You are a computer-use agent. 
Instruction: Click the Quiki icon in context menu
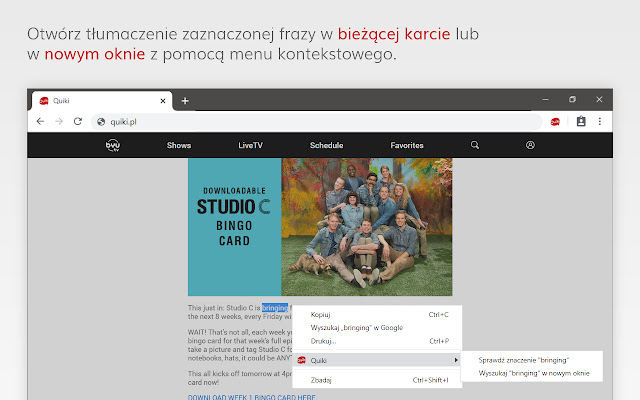[x=302, y=360]
